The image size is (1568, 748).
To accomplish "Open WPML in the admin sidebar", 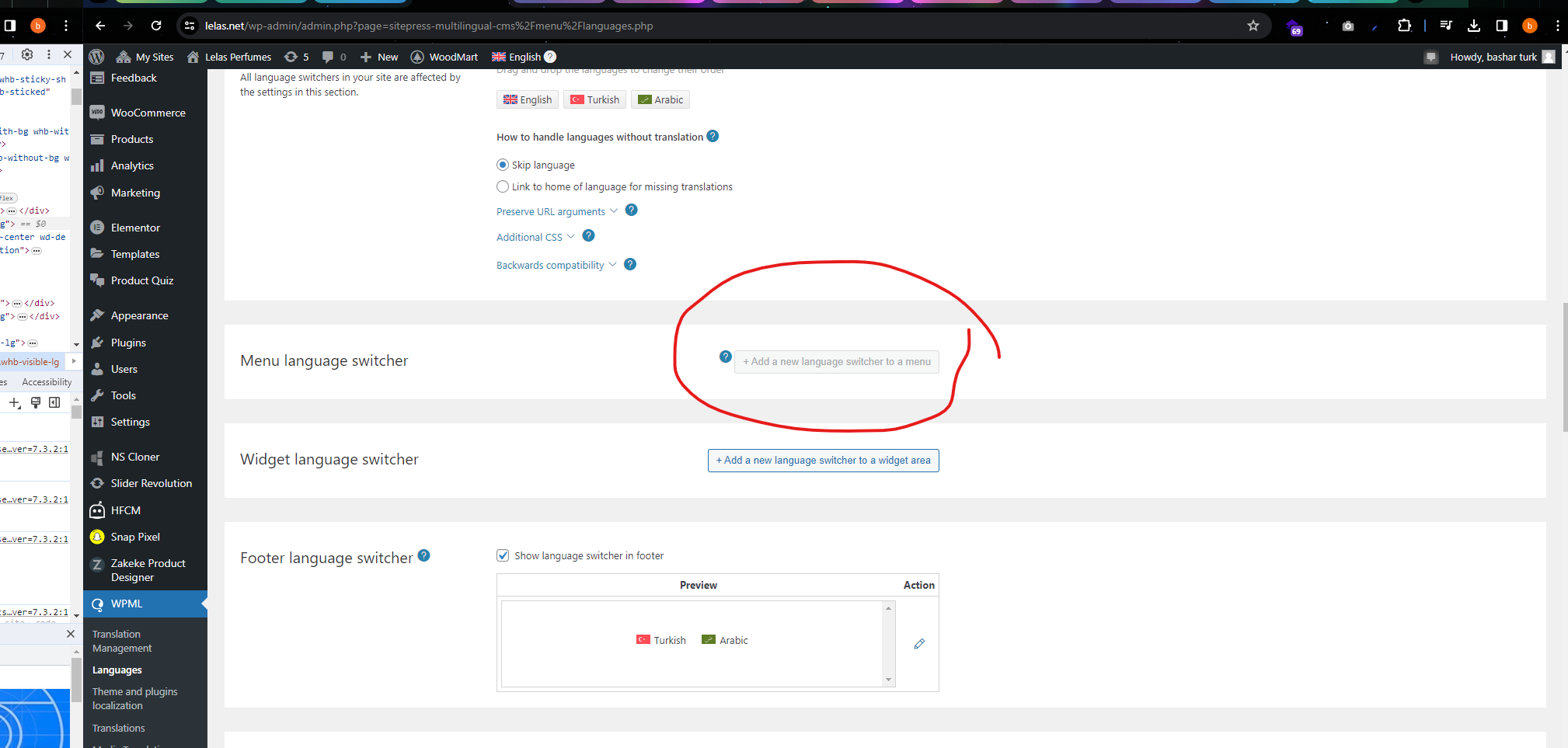I will pos(145,604).
